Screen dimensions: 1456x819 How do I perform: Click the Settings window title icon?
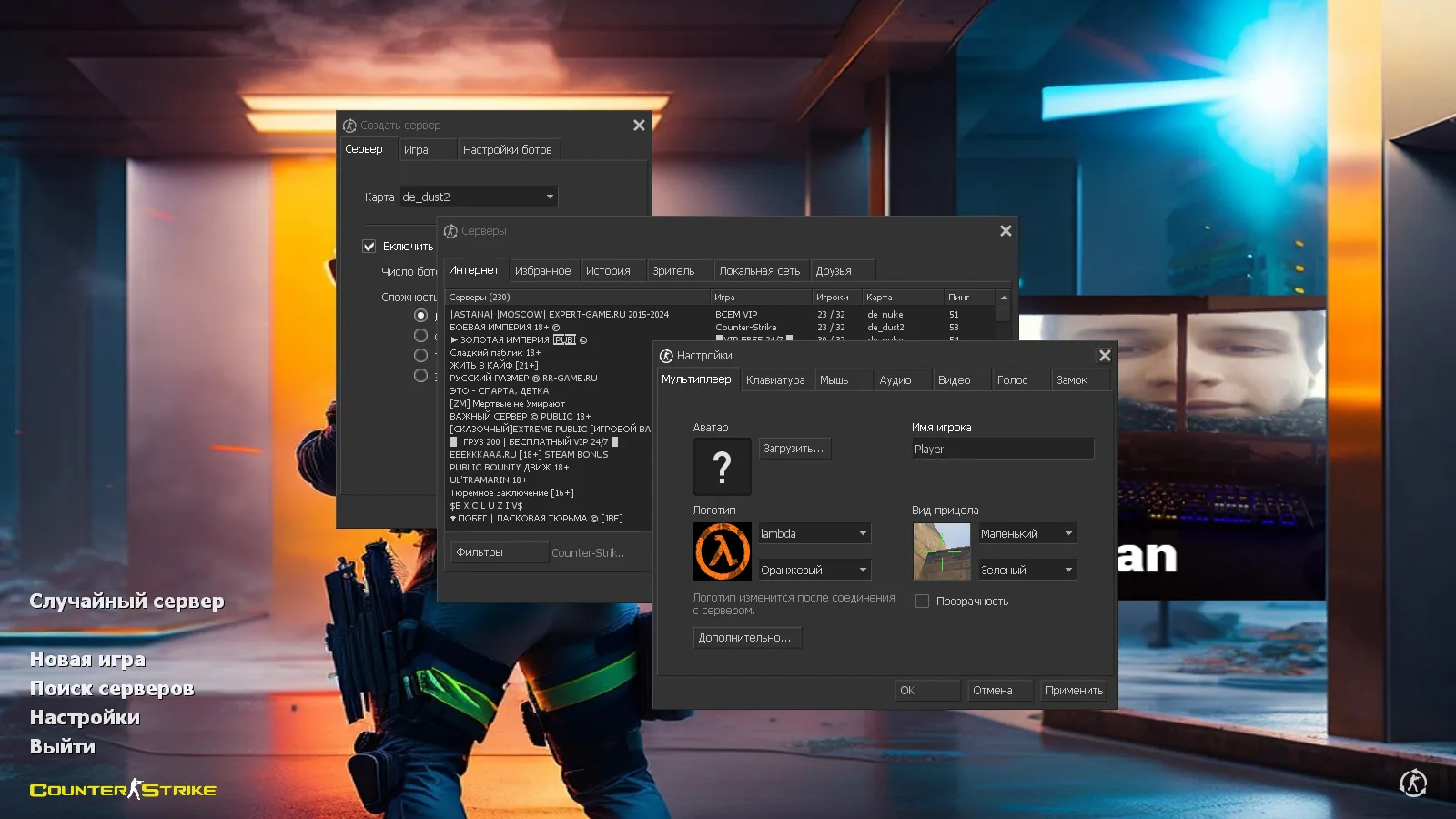666,356
